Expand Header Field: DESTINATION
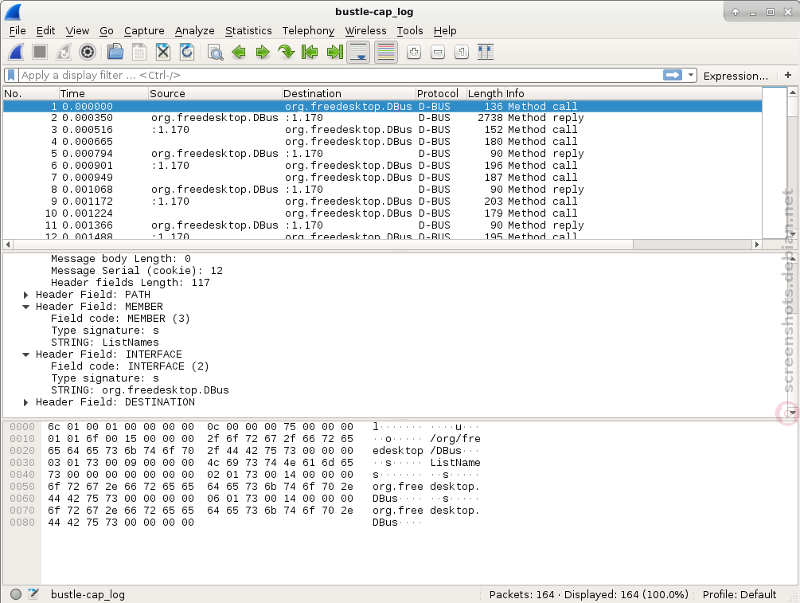The height and width of the screenshot is (603, 800). coord(26,403)
